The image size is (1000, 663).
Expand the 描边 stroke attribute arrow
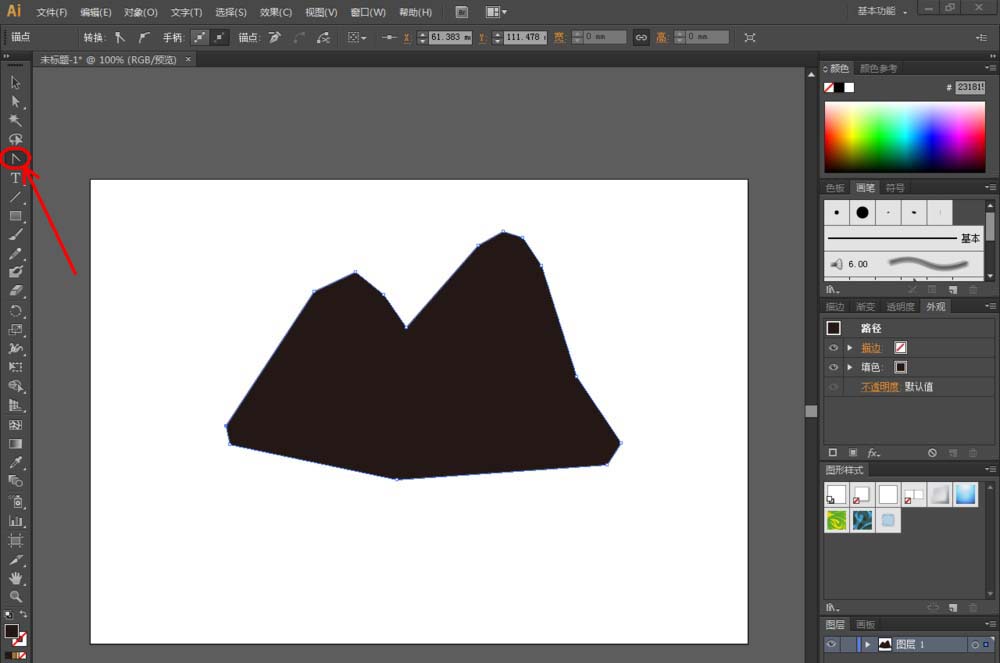[849, 348]
